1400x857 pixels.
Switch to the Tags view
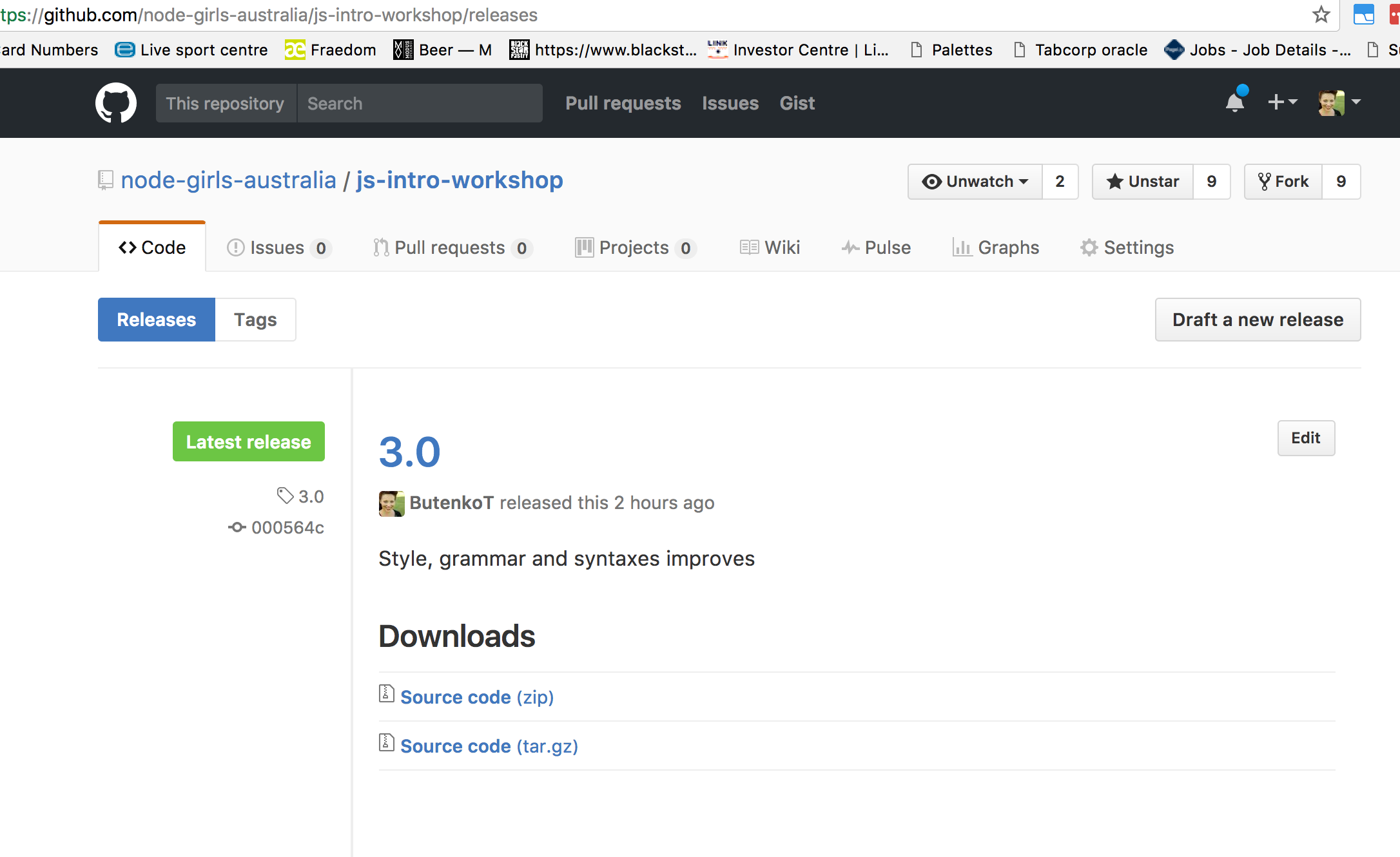255,320
